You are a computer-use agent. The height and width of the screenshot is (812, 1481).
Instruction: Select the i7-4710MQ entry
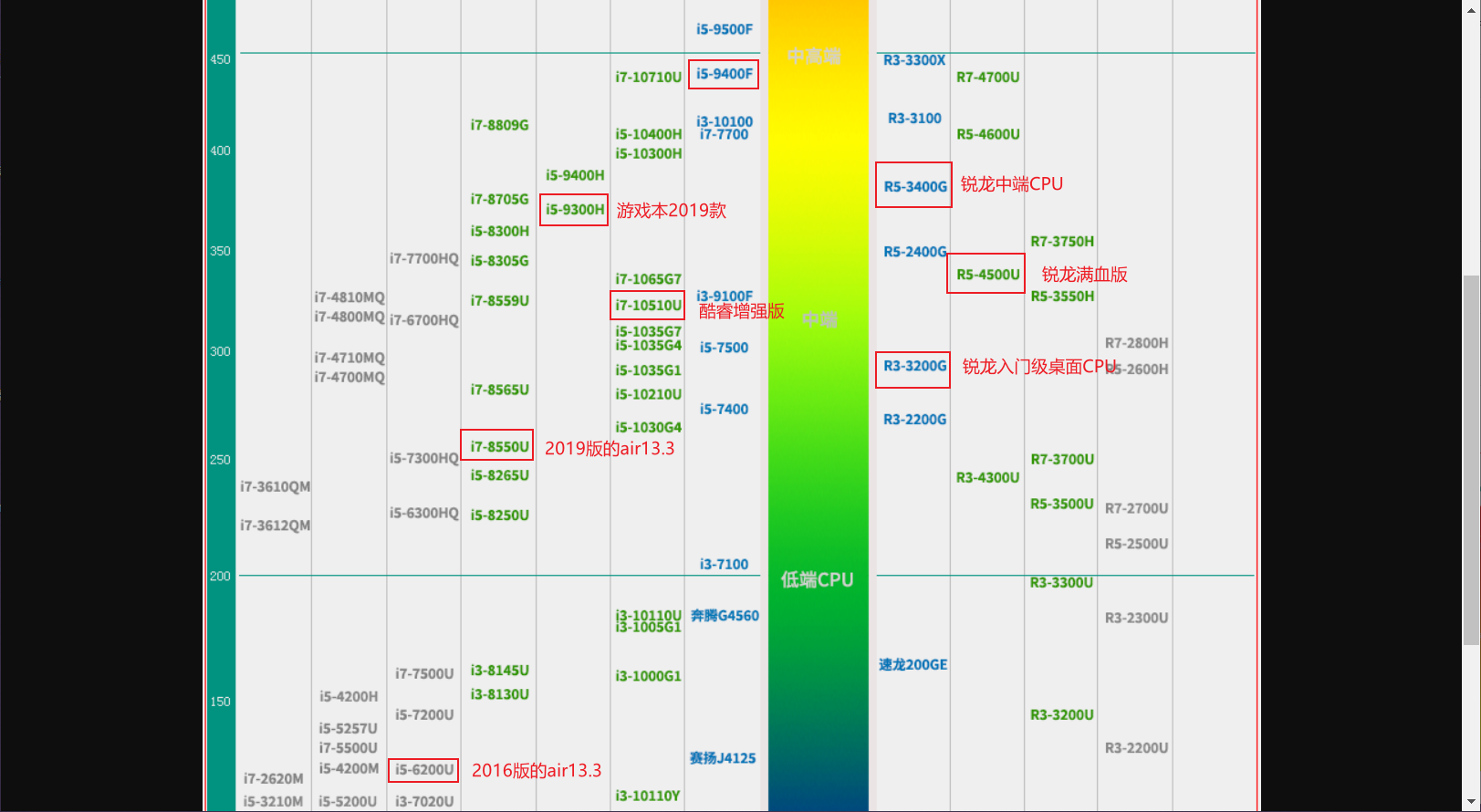pyautogui.click(x=349, y=358)
